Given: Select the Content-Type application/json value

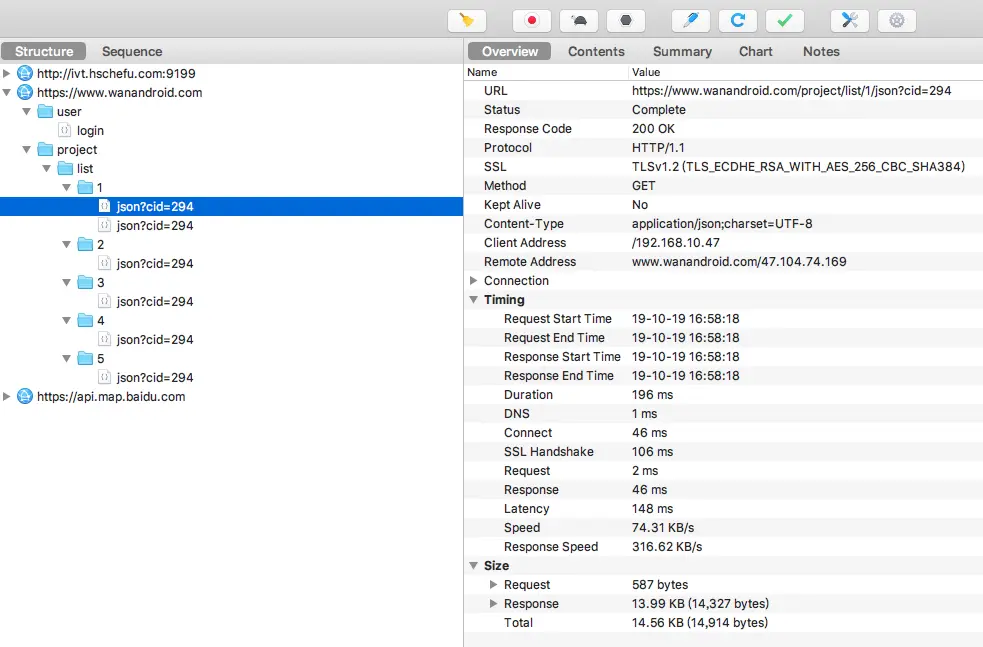Looking at the screenshot, I should [722, 224].
